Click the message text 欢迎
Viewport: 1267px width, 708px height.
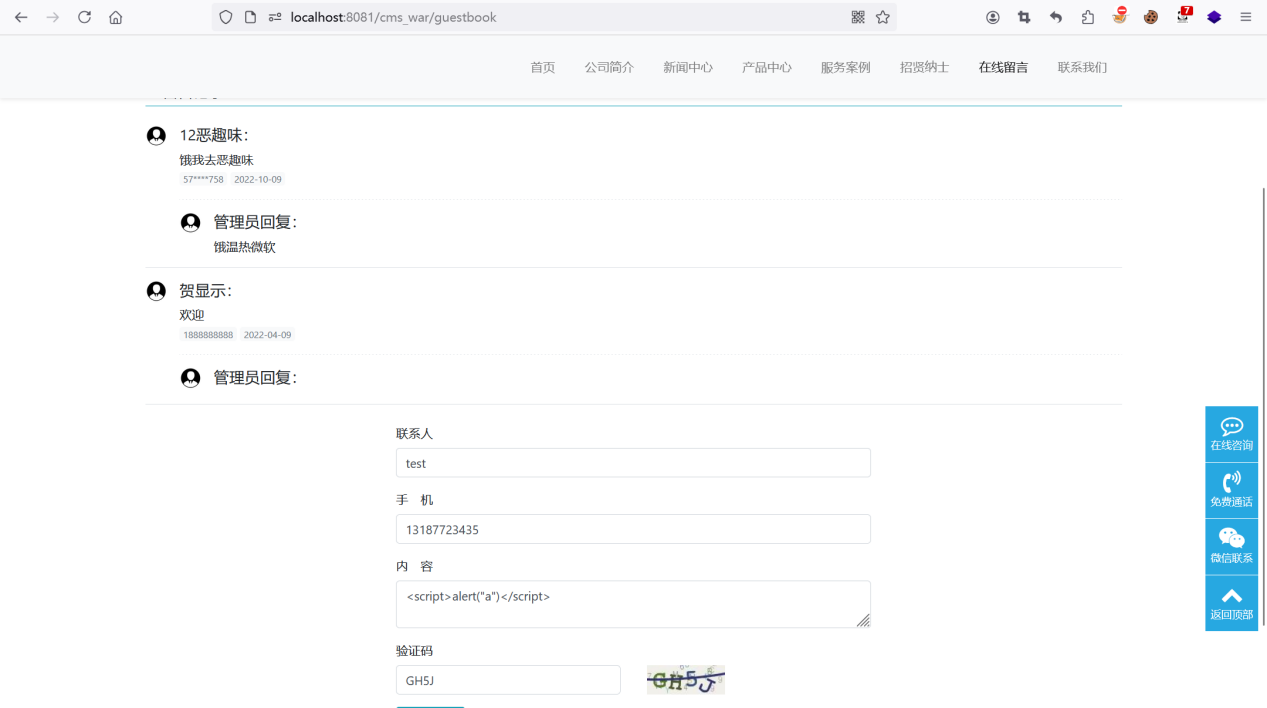pyautogui.click(x=192, y=315)
